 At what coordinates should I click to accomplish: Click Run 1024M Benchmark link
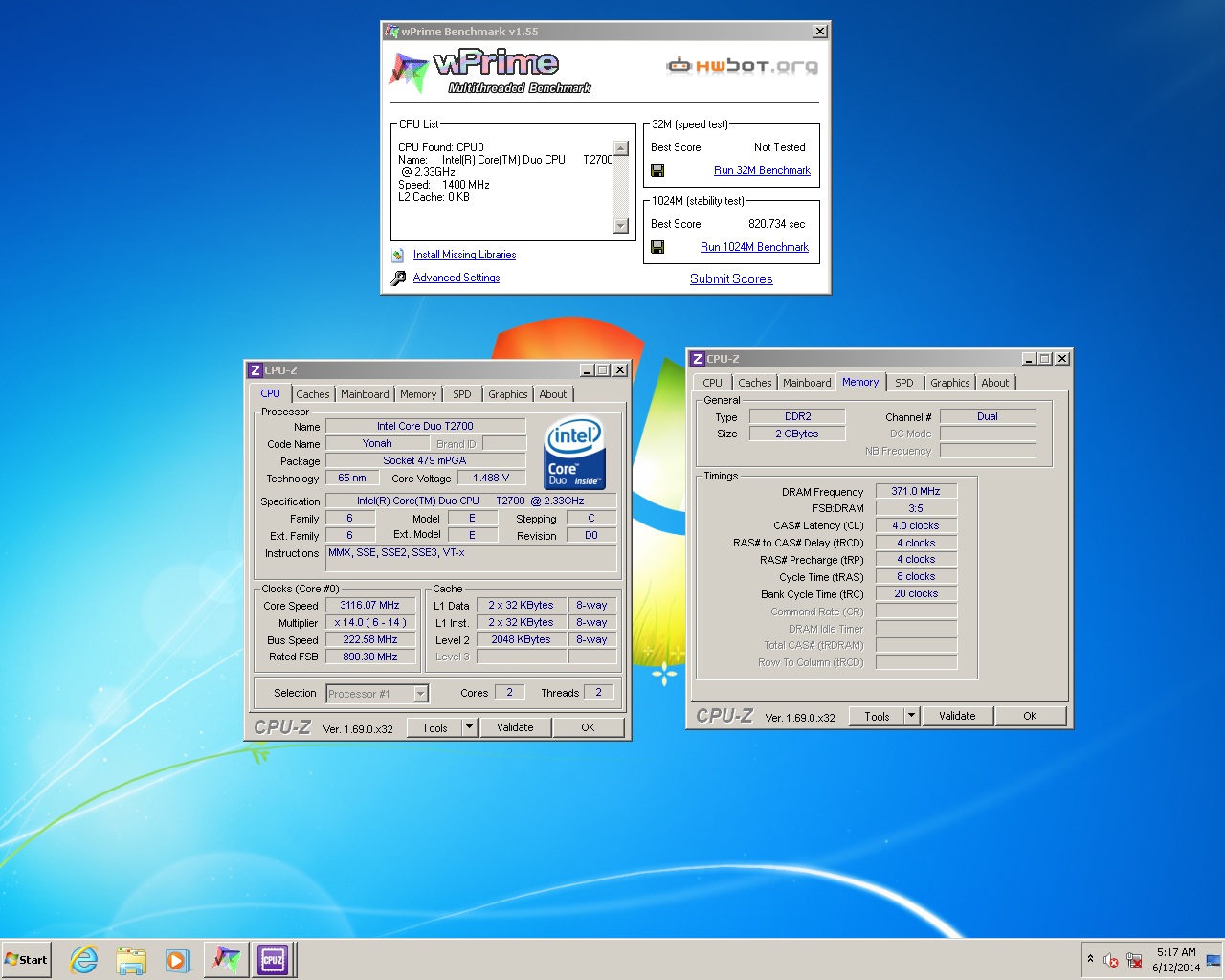point(754,247)
